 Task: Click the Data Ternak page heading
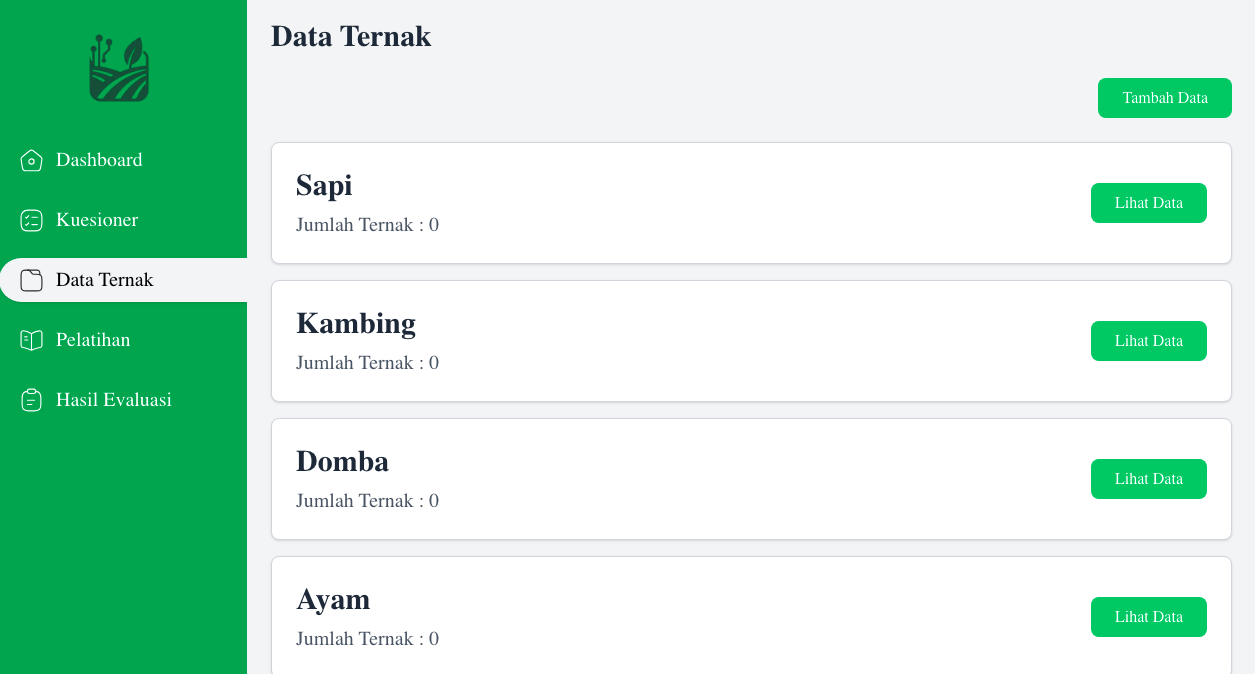coord(351,37)
